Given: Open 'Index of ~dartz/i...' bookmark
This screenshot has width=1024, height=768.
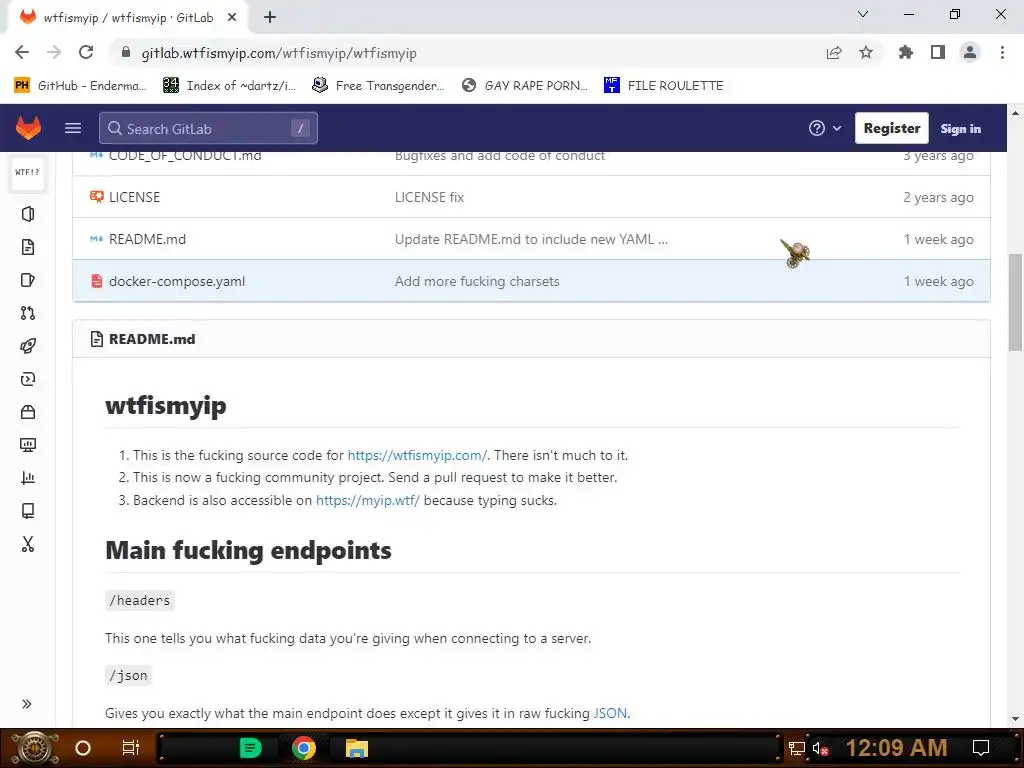Looking at the screenshot, I should pyautogui.click(x=229, y=86).
